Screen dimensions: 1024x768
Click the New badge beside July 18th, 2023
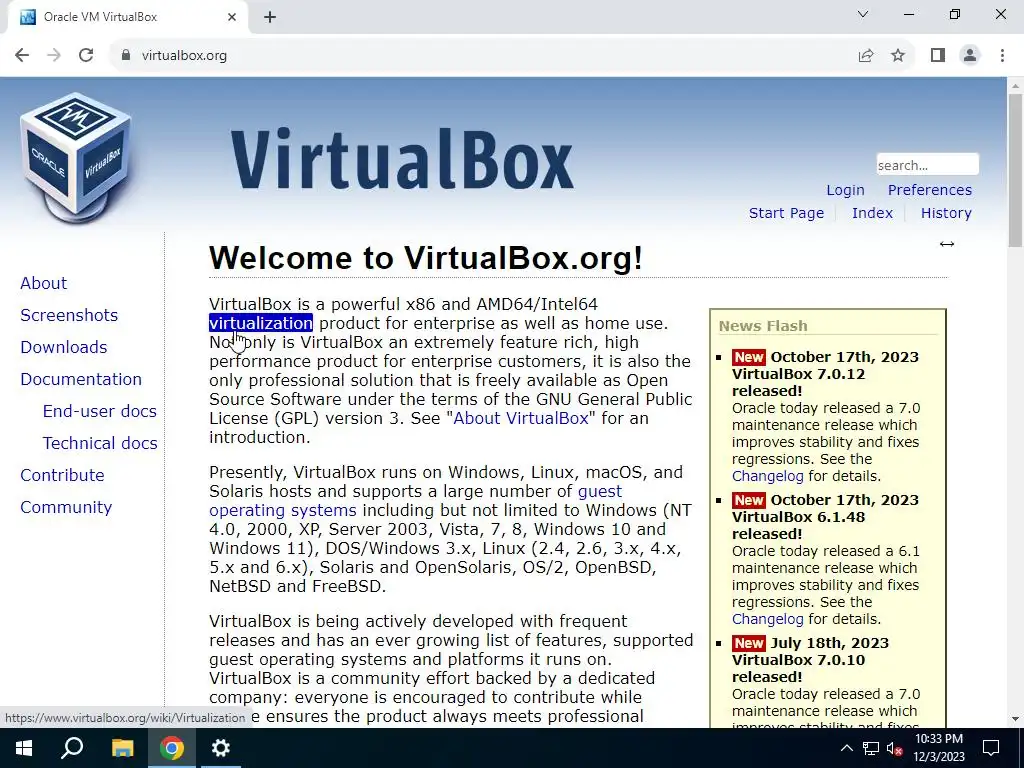(748, 643)
